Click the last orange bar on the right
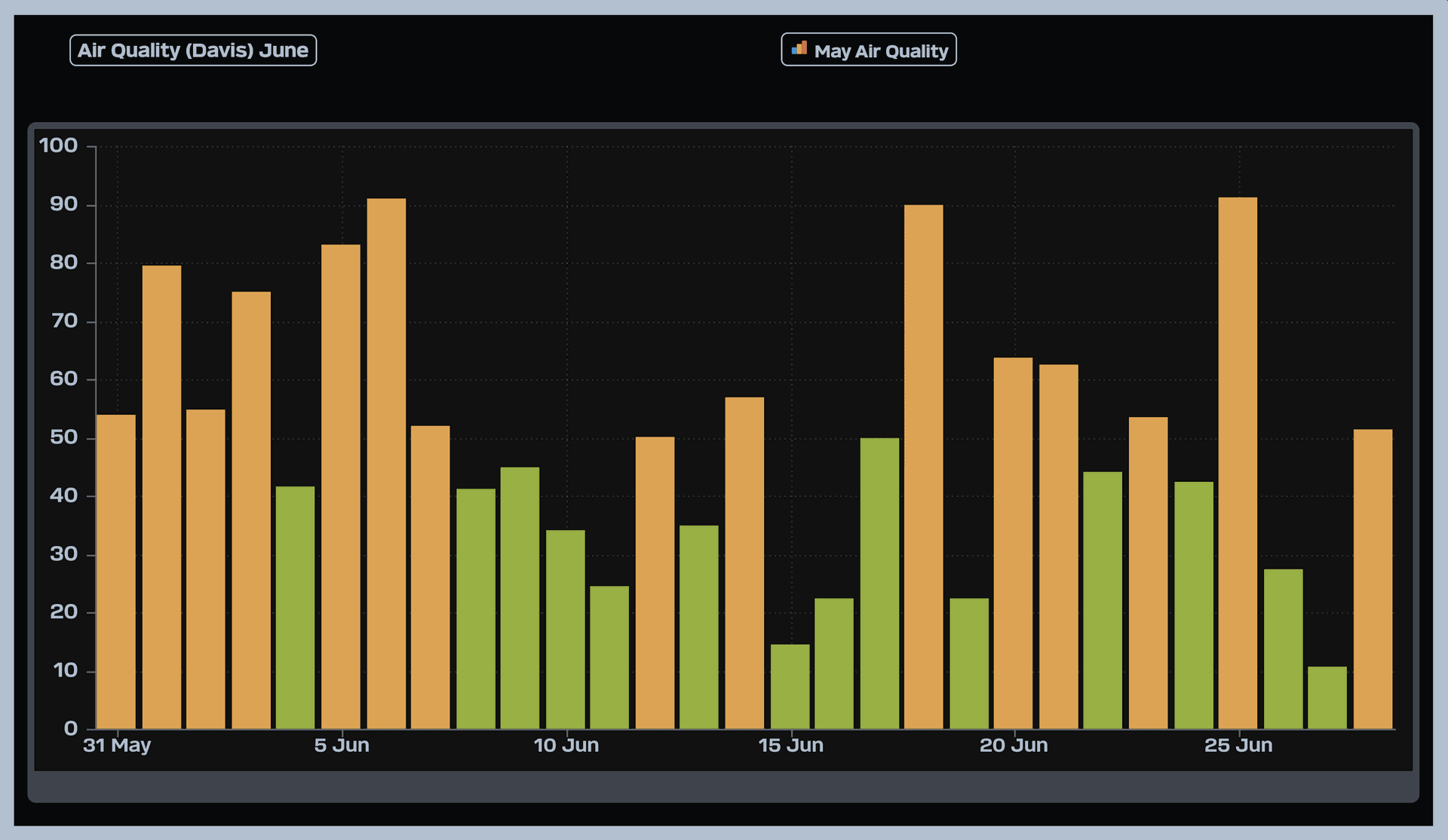1448x840 pixels. 1373,579
